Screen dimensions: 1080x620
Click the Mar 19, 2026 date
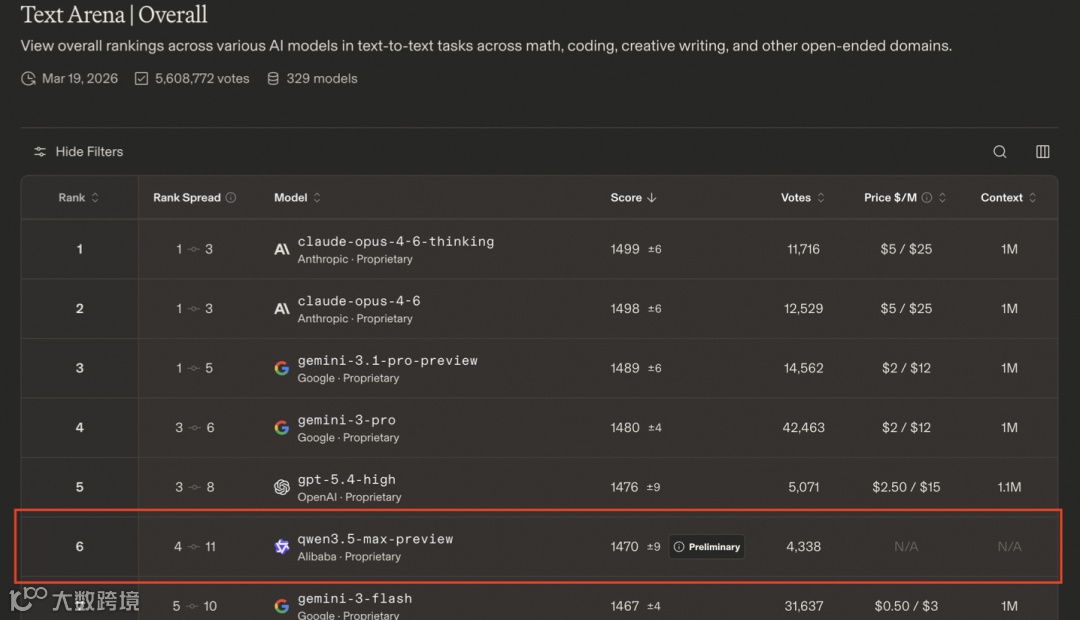[80, 79]
